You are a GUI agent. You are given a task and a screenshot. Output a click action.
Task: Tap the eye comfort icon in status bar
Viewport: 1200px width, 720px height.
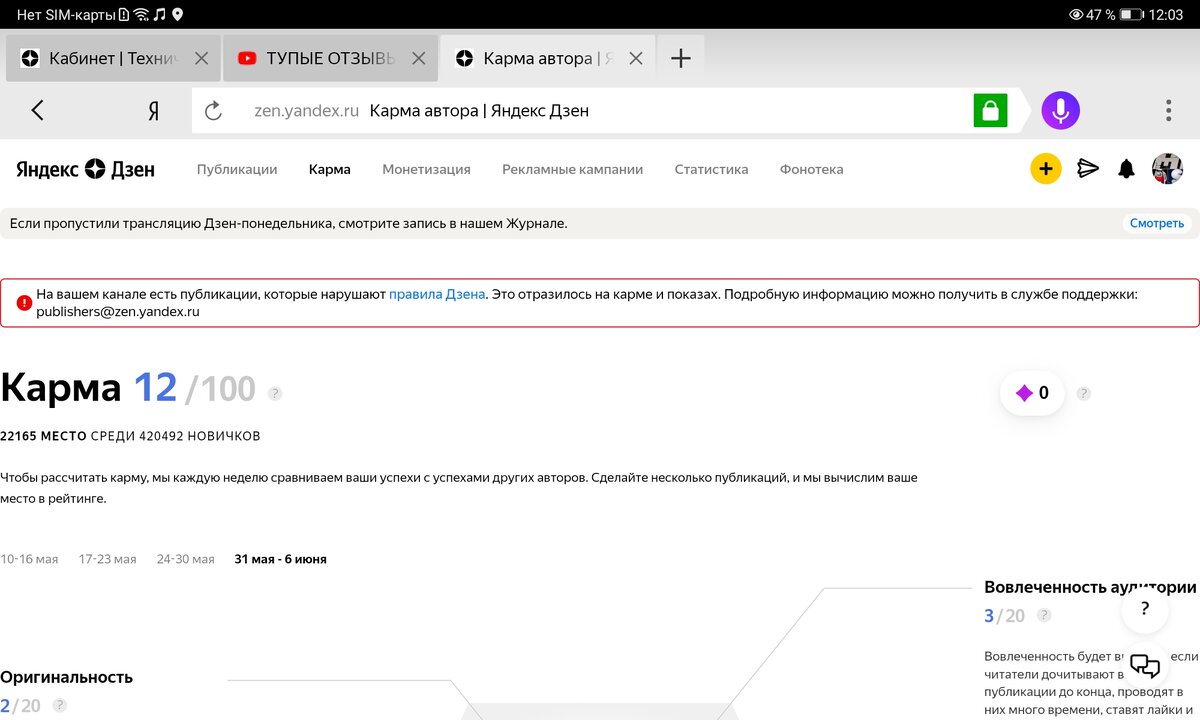pos(1076,15)
